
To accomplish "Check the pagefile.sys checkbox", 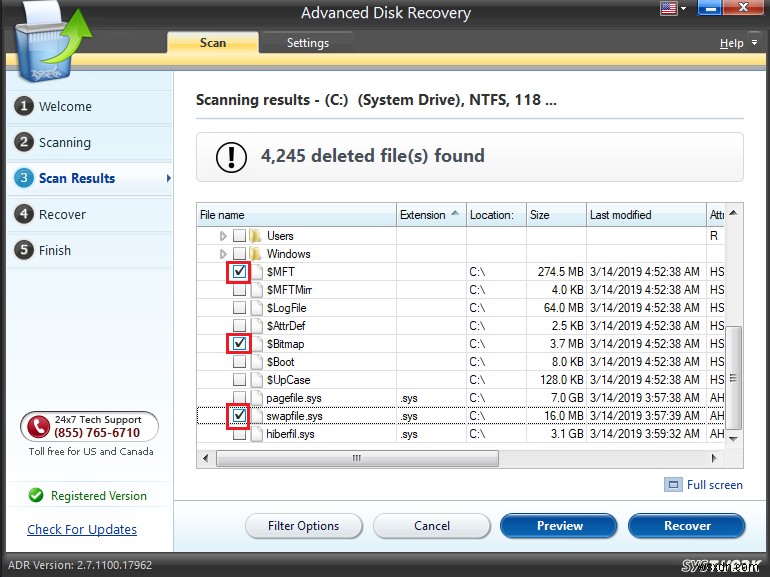I will click(239, 398).
